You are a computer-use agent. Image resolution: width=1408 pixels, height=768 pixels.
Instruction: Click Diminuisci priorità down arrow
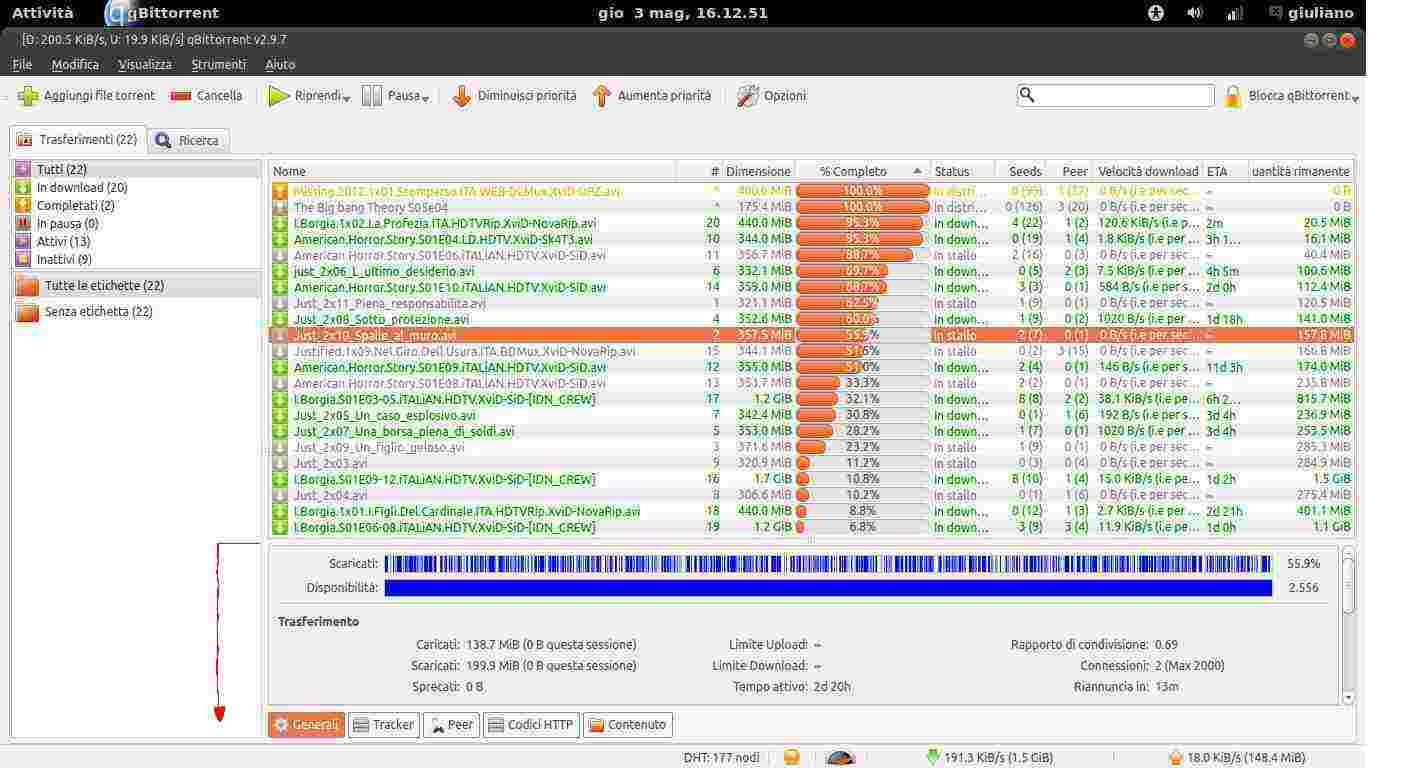pos(461,96)
